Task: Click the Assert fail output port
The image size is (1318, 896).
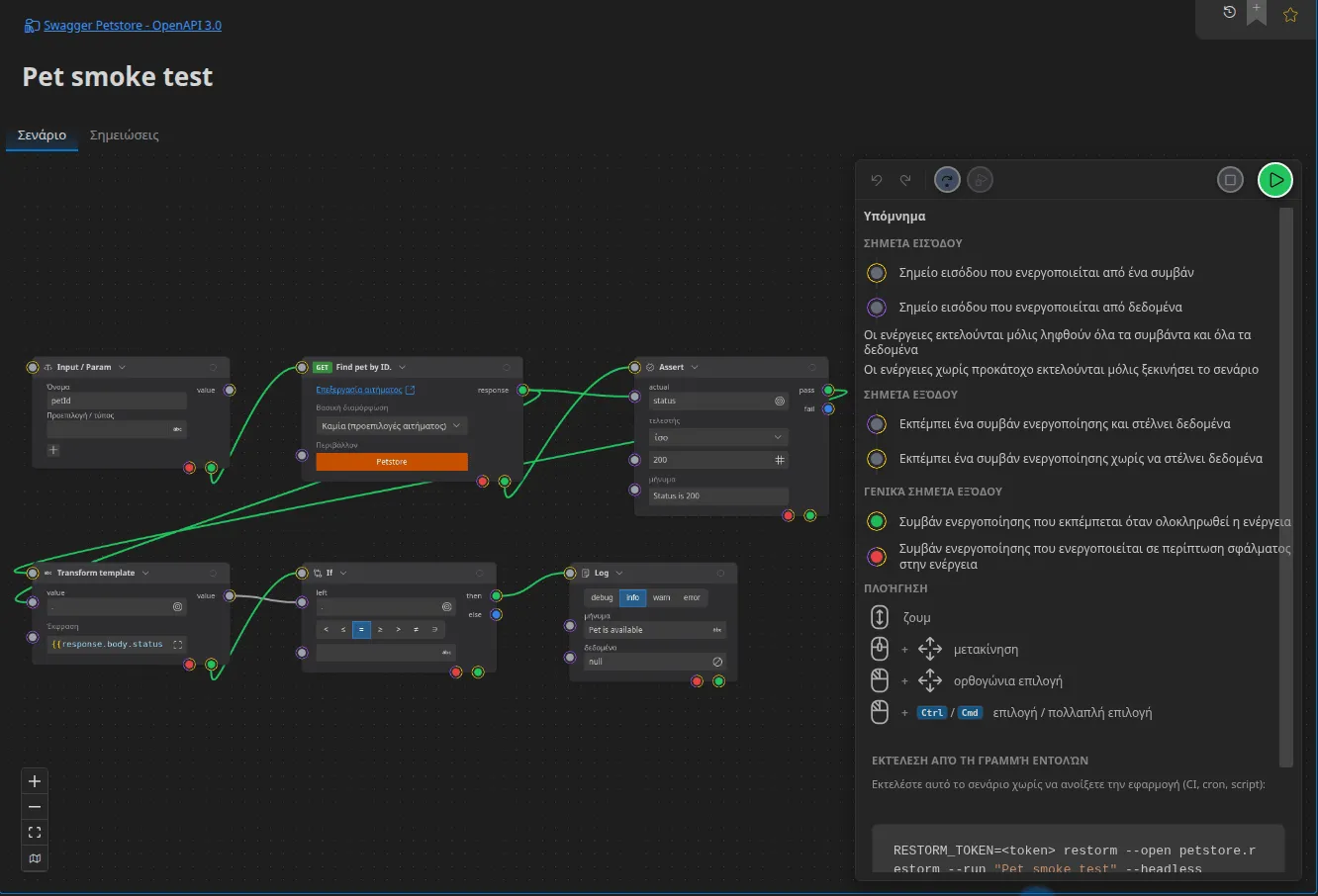Action: point(828,408)
